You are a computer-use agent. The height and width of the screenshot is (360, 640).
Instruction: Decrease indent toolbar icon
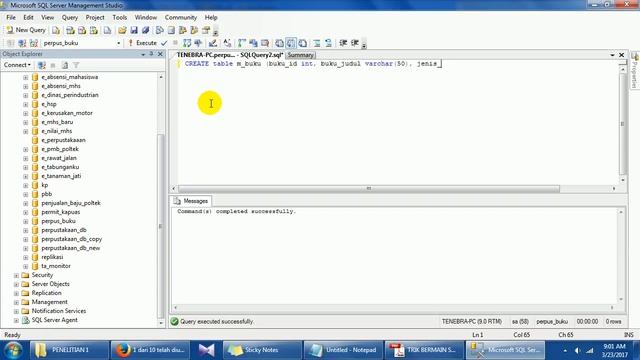tap(343, 43)
